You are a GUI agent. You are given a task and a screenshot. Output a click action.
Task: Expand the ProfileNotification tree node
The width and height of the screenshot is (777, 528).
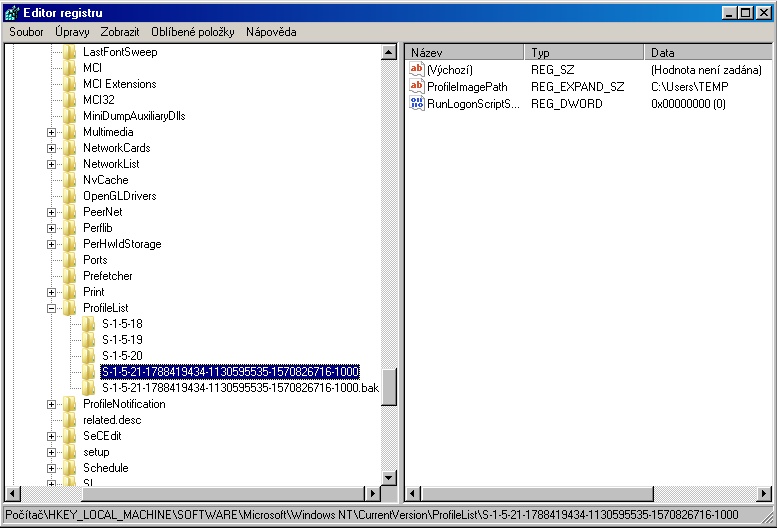point(51,404)
